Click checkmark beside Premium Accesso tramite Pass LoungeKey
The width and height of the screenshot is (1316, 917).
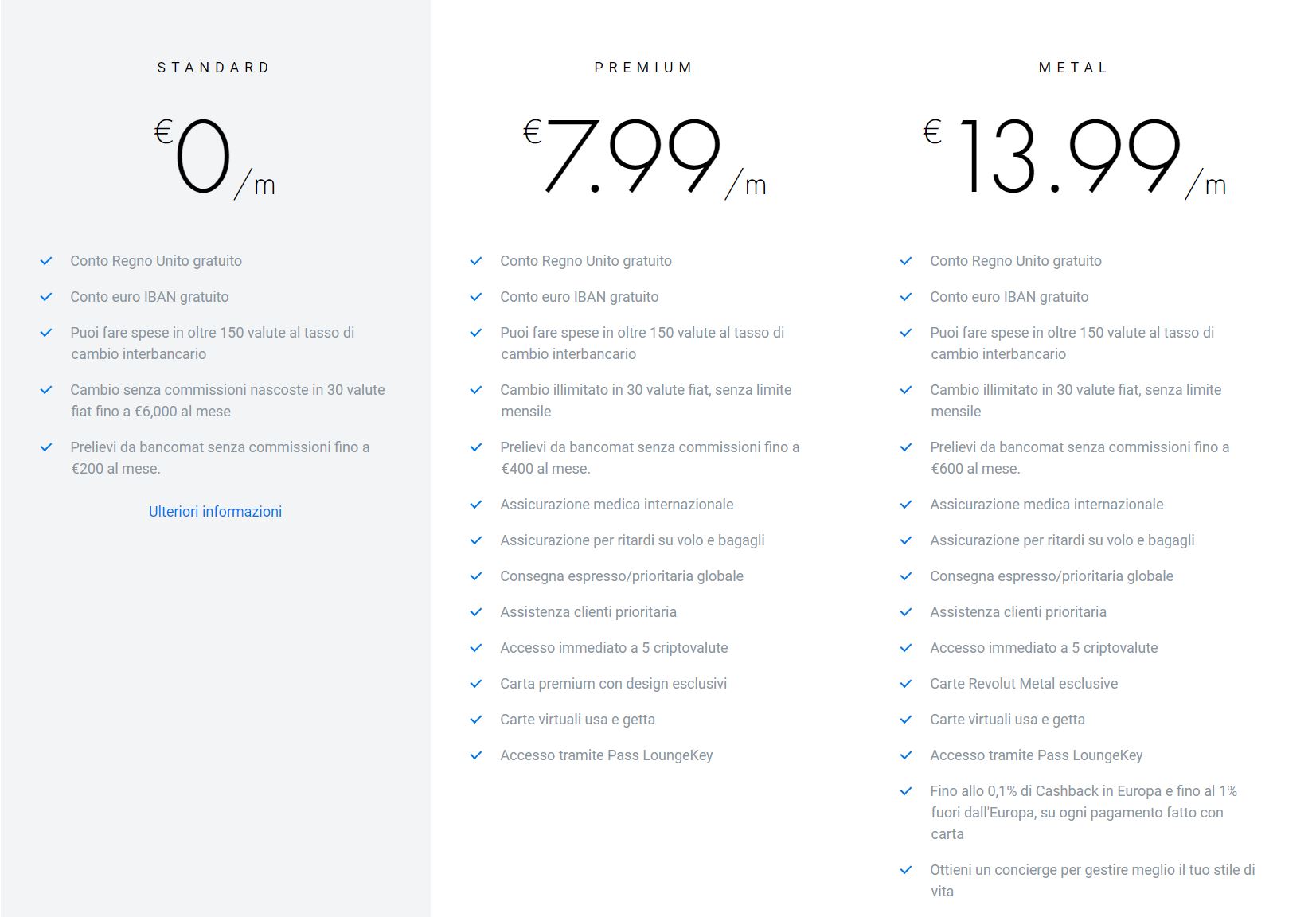[x=476, y=755]
